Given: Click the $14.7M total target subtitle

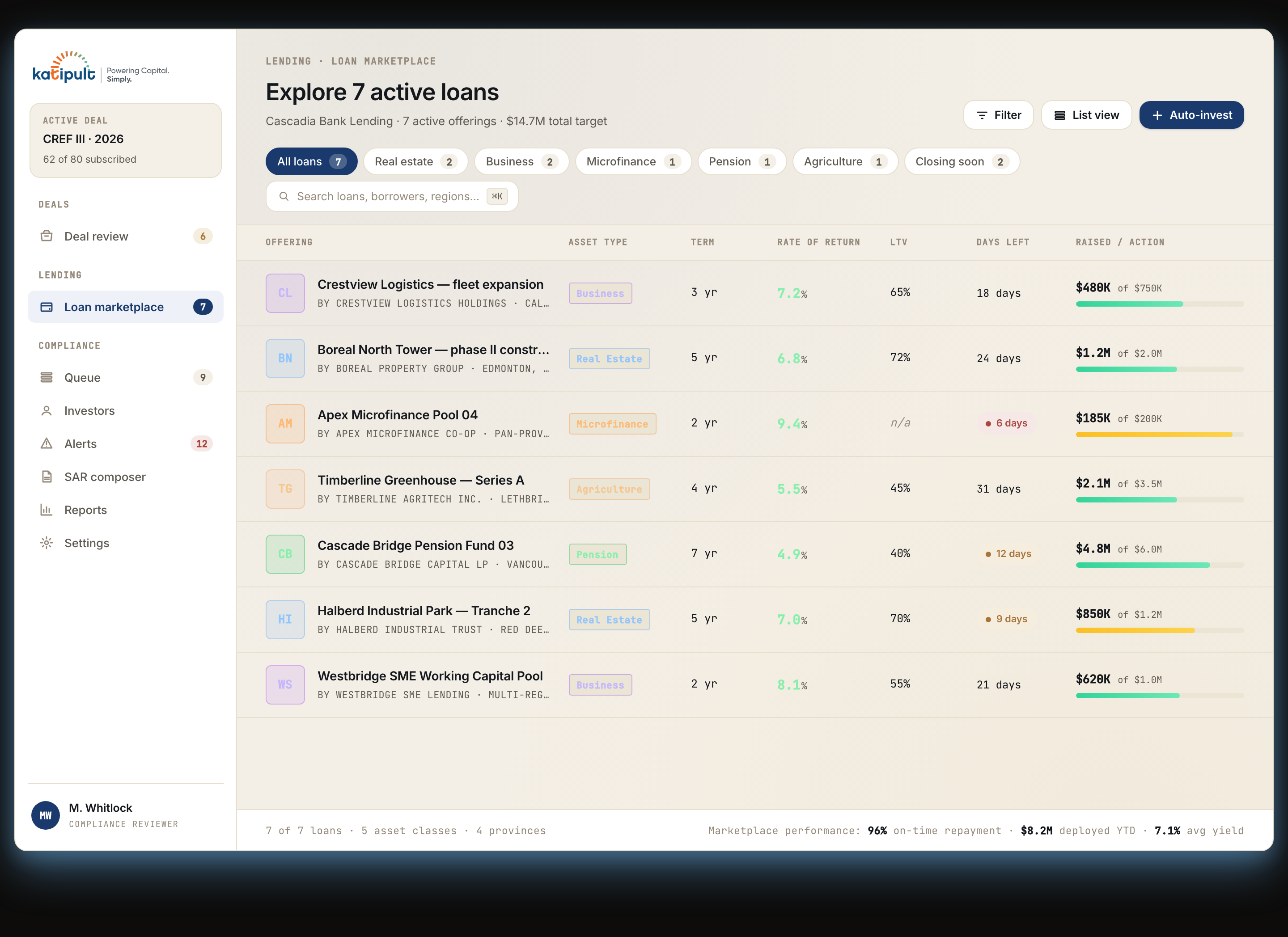Looking at the screenshot, I should [x=556, y=122].
